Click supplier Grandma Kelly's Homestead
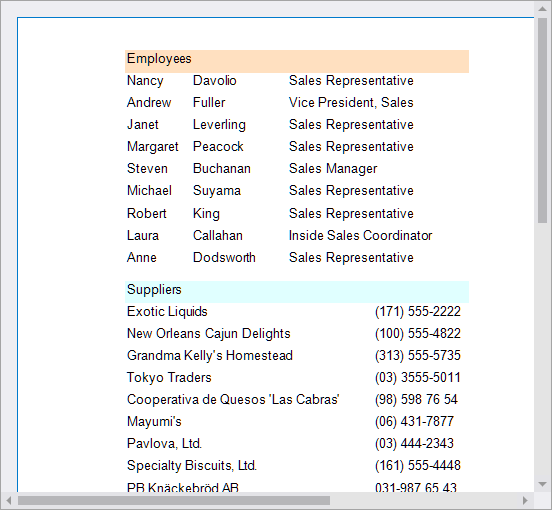This screenshot has height=510, width=552. 209,356
